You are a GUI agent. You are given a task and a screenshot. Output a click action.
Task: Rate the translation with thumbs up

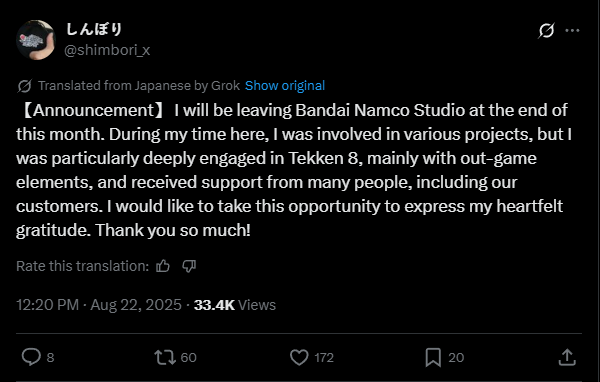click(x=163, y=266)
